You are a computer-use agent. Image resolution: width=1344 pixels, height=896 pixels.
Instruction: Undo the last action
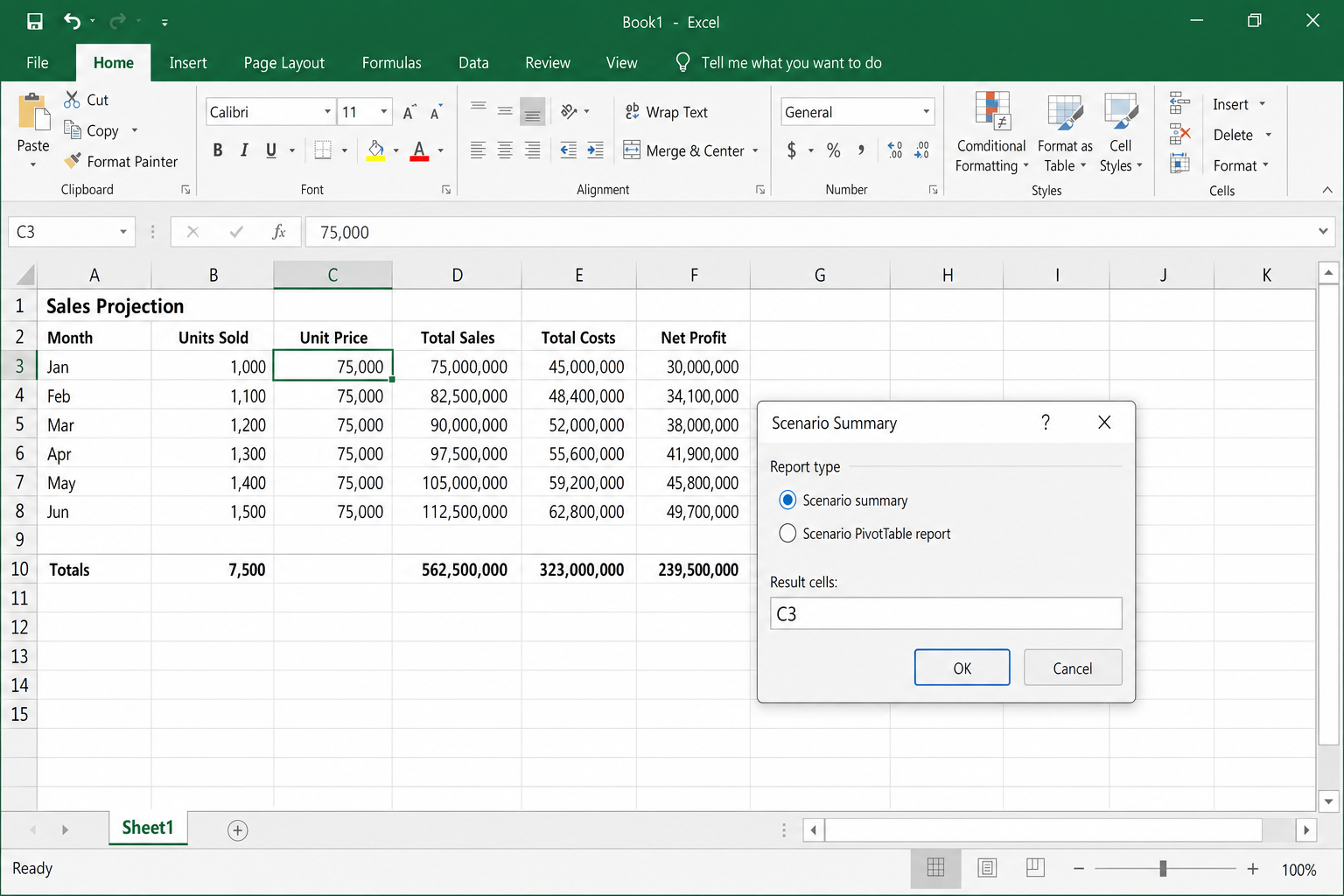tap(72, 21)
